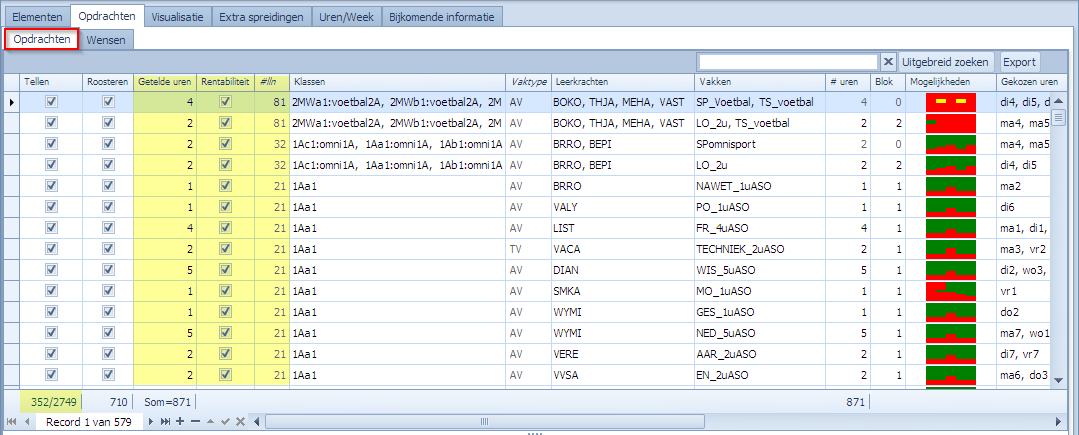1079x435 pixels.
Task: Toggle Tellen checkbox in SP_Voetbal row
Action: [52, 101]
